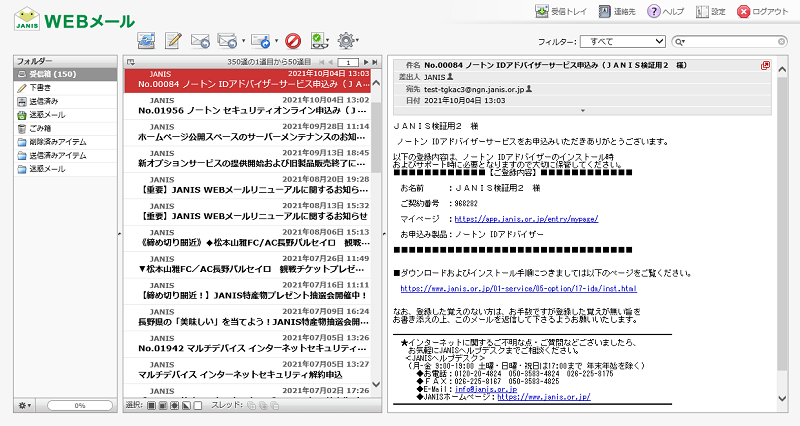The image size is (800, 426).
Task: Click the 0% quota usage bar
Action: 80,406
